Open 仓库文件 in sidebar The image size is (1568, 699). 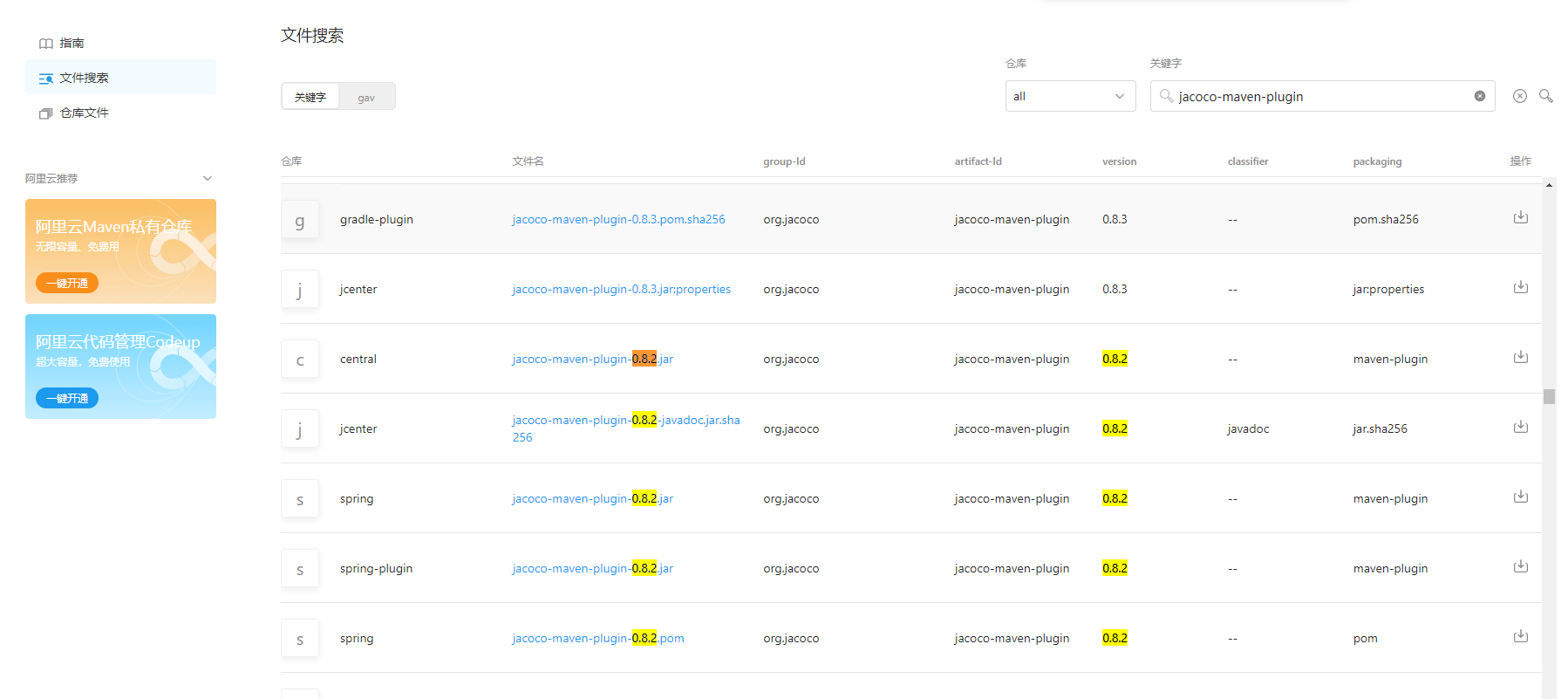(x=120, y=113)
